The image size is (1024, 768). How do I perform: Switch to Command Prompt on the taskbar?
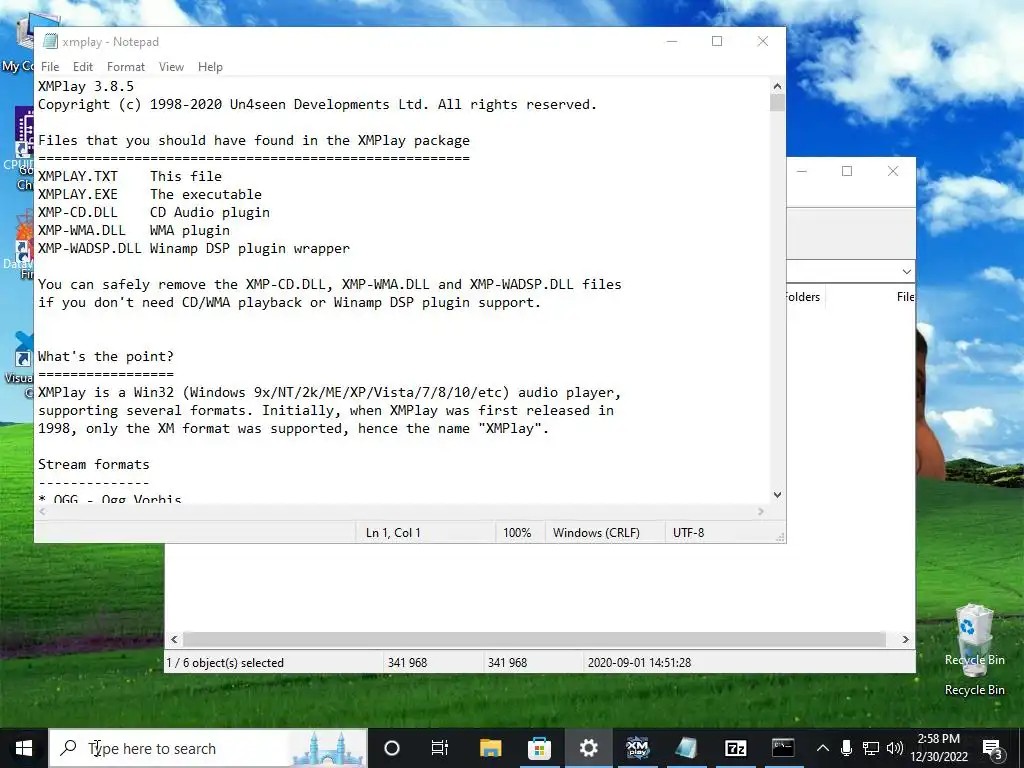click(x=783, y=748)
